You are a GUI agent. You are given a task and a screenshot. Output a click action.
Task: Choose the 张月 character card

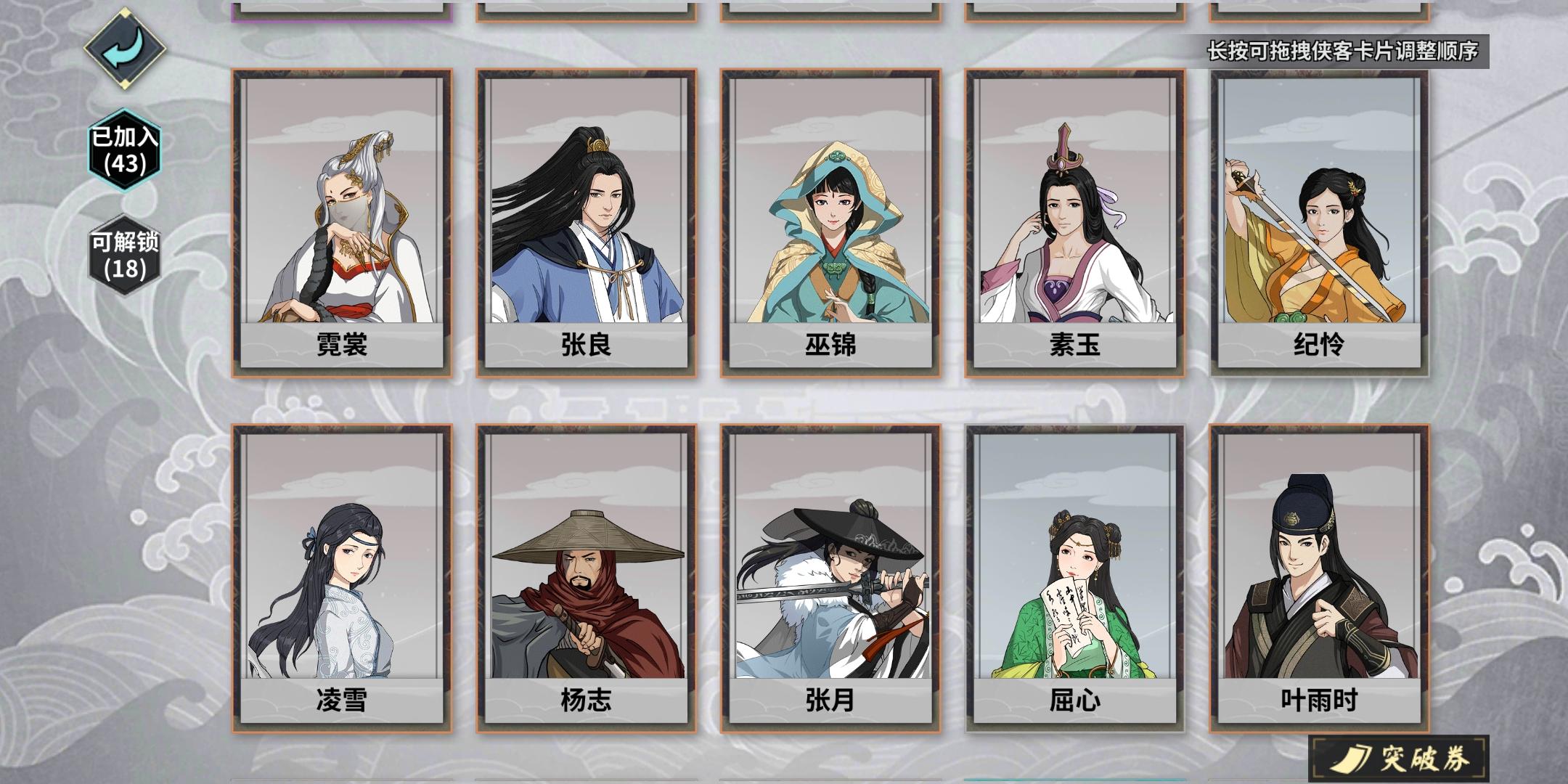click(x=830, y=579)
